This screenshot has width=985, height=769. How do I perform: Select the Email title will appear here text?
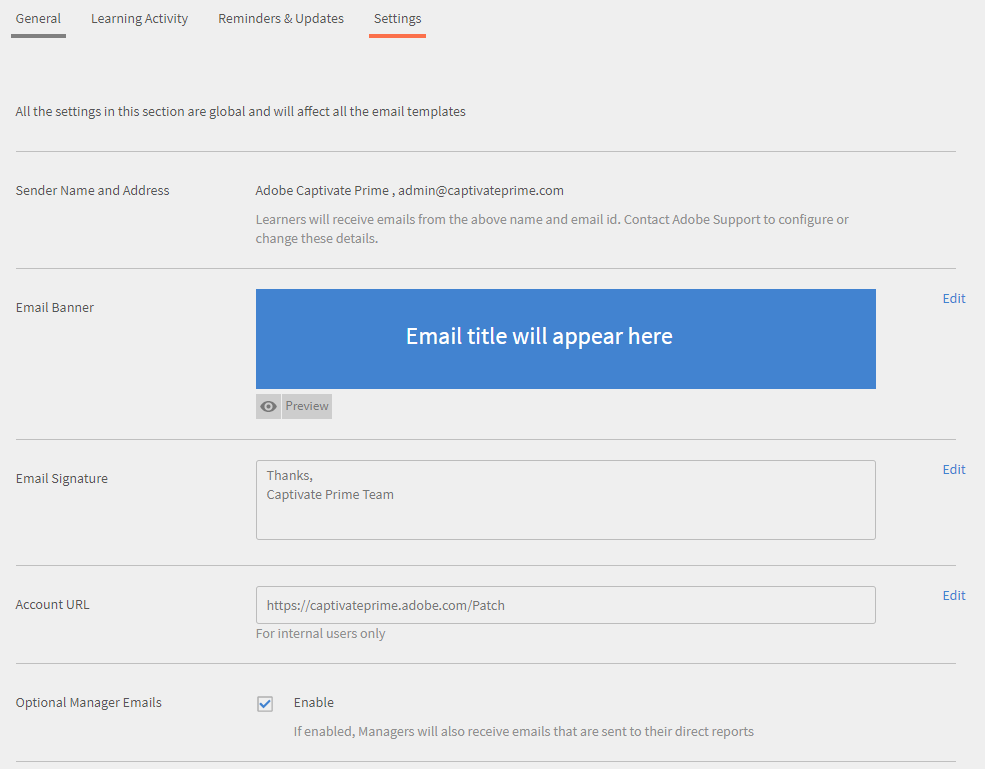click(539, 336)
